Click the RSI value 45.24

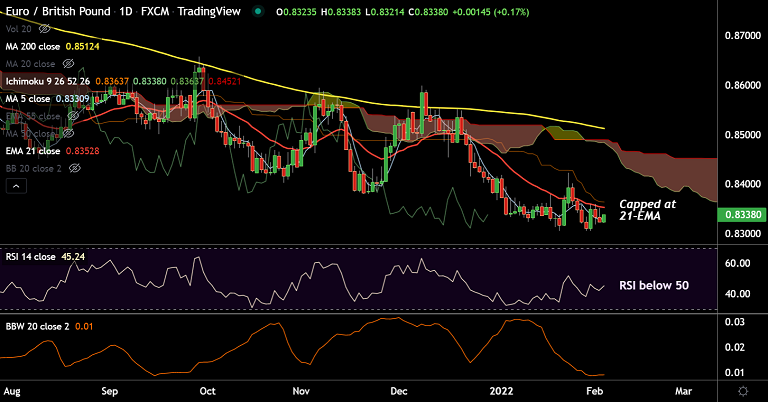coord(73,257)
